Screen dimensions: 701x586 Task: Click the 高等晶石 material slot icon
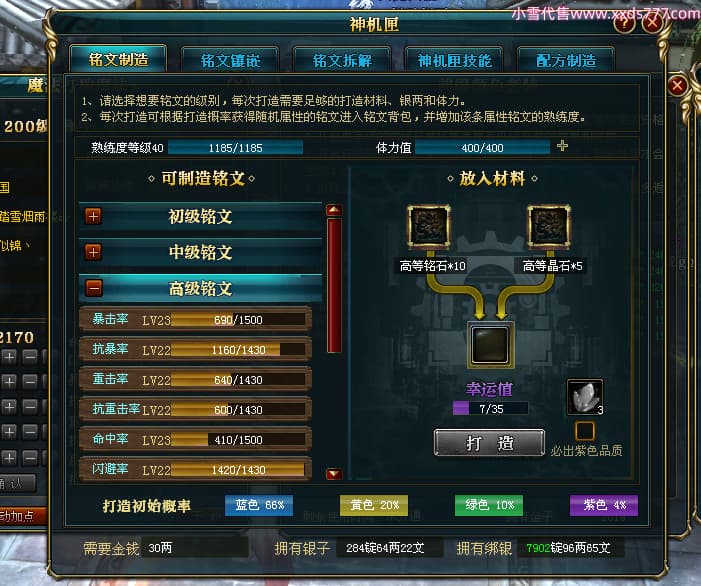[549, 226]
